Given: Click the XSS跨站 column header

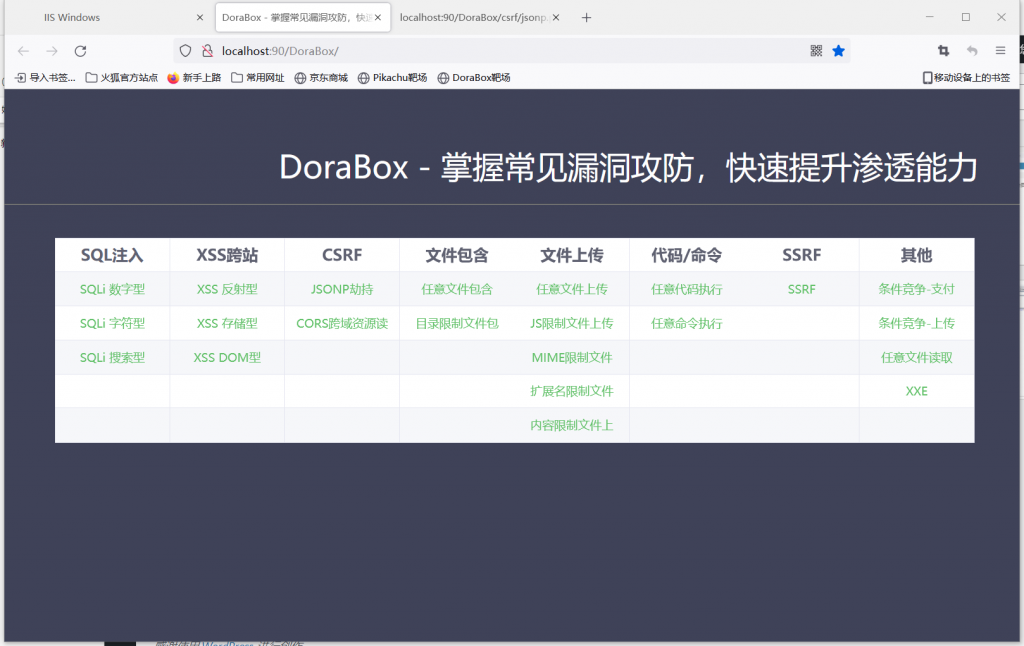Looking at the screenshot, I should click(227, 255).
